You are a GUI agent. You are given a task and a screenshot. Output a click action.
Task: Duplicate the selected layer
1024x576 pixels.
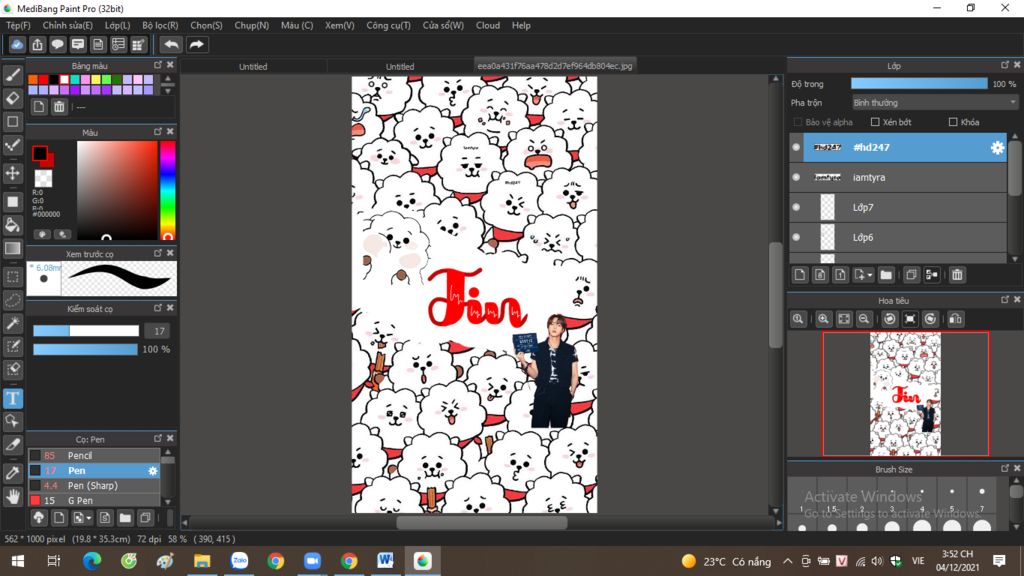[911, 275]
